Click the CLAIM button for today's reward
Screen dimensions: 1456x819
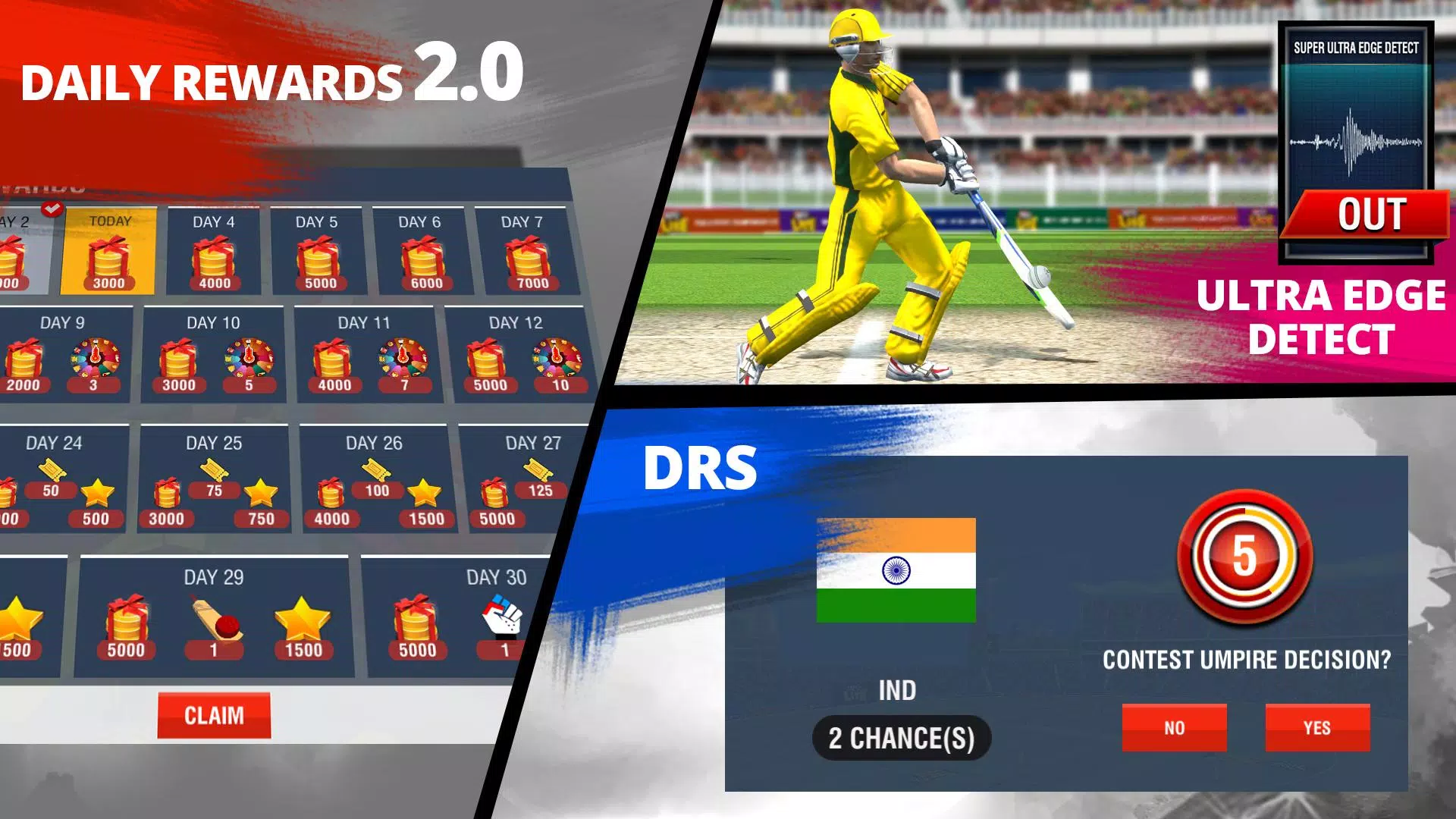tap(213, 714)
